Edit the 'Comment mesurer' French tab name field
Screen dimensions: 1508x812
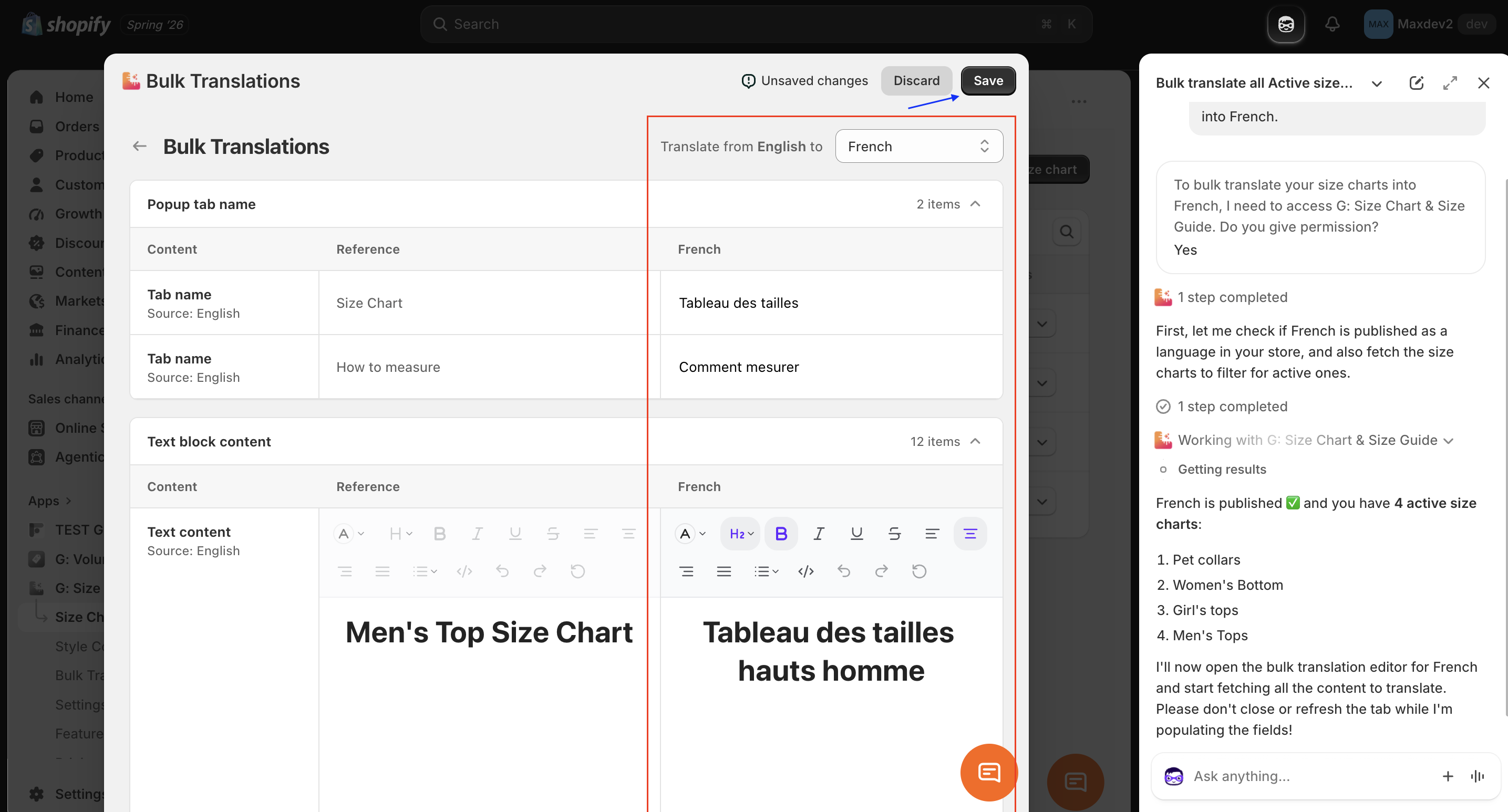tap(831, 367)
